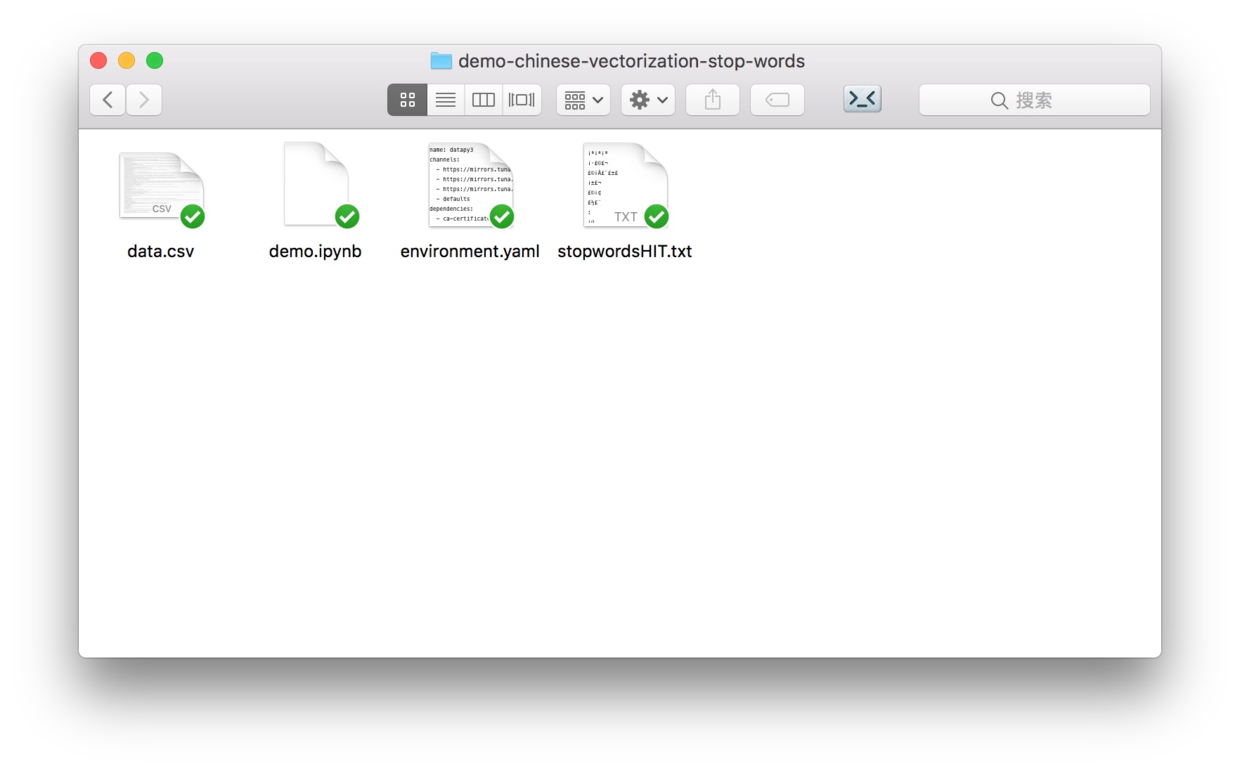Screen dimensions: 1240x770
Task: Open the item arrangement dropdown
Action: [584, 100]
